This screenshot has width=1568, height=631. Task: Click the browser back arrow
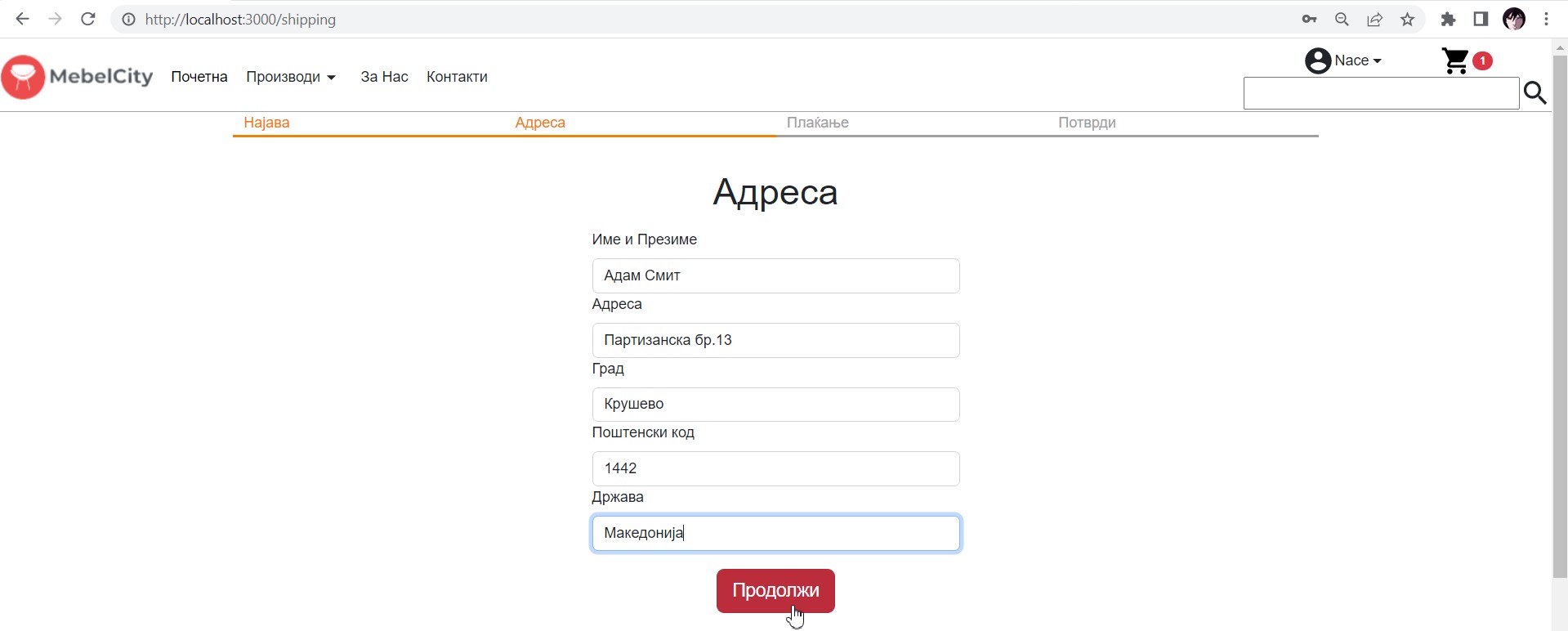(22, 19)
